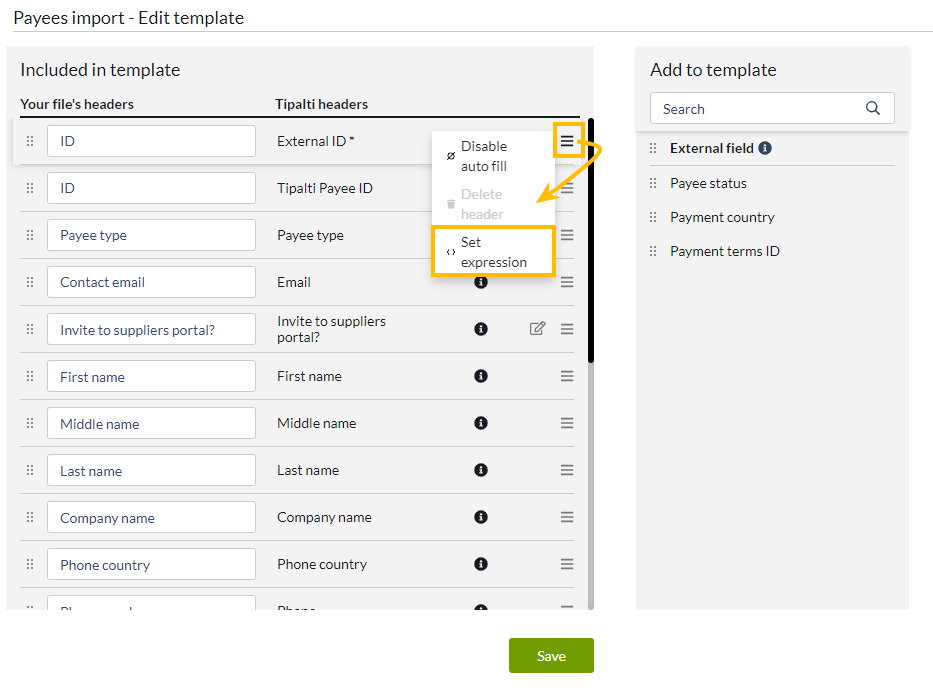The height and width of the screenshot is (688, 933).
Task: Edit the Company name file header field
Action: 151,517
